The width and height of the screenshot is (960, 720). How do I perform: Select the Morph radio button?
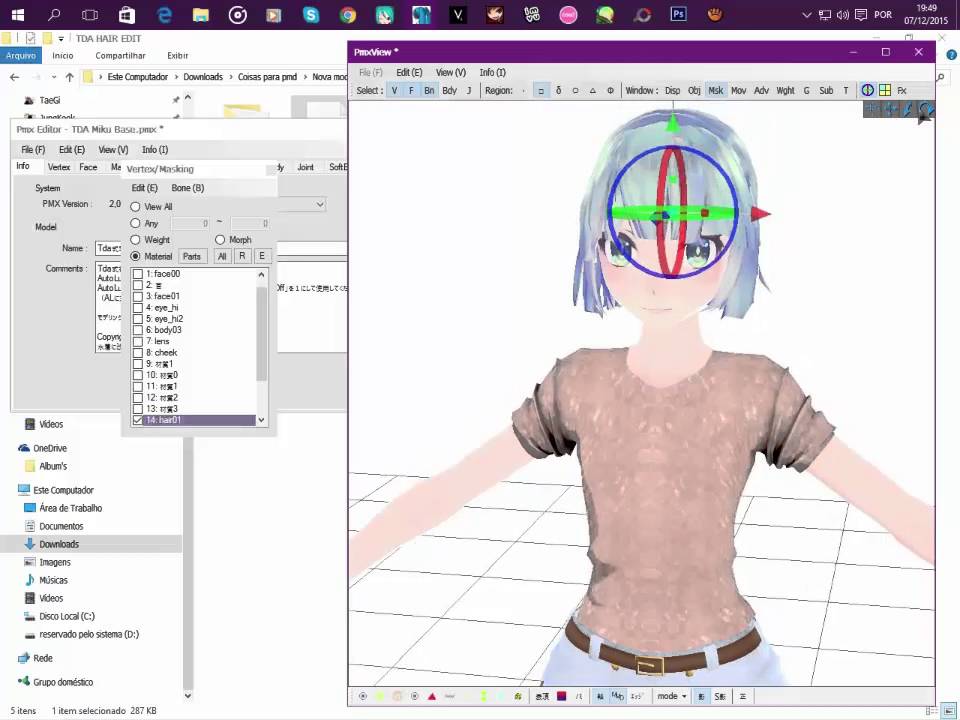[x=220, y=240]
